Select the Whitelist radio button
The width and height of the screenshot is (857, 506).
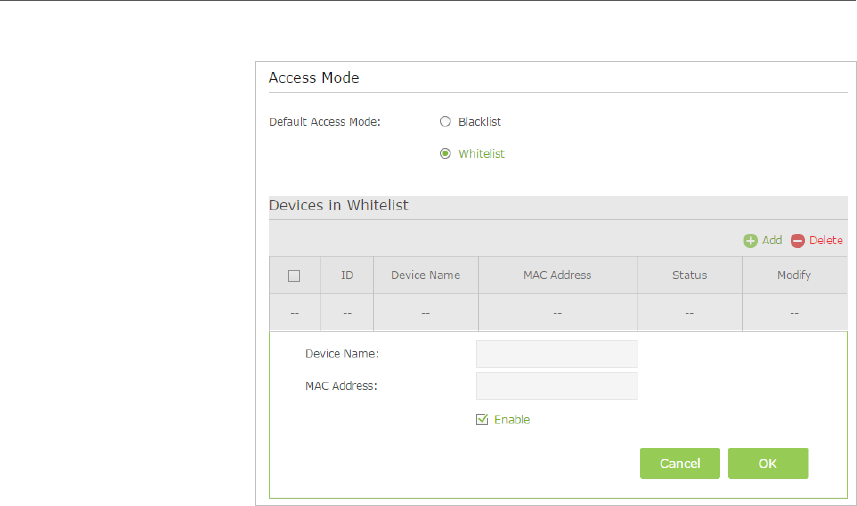[x=445, y=154]
